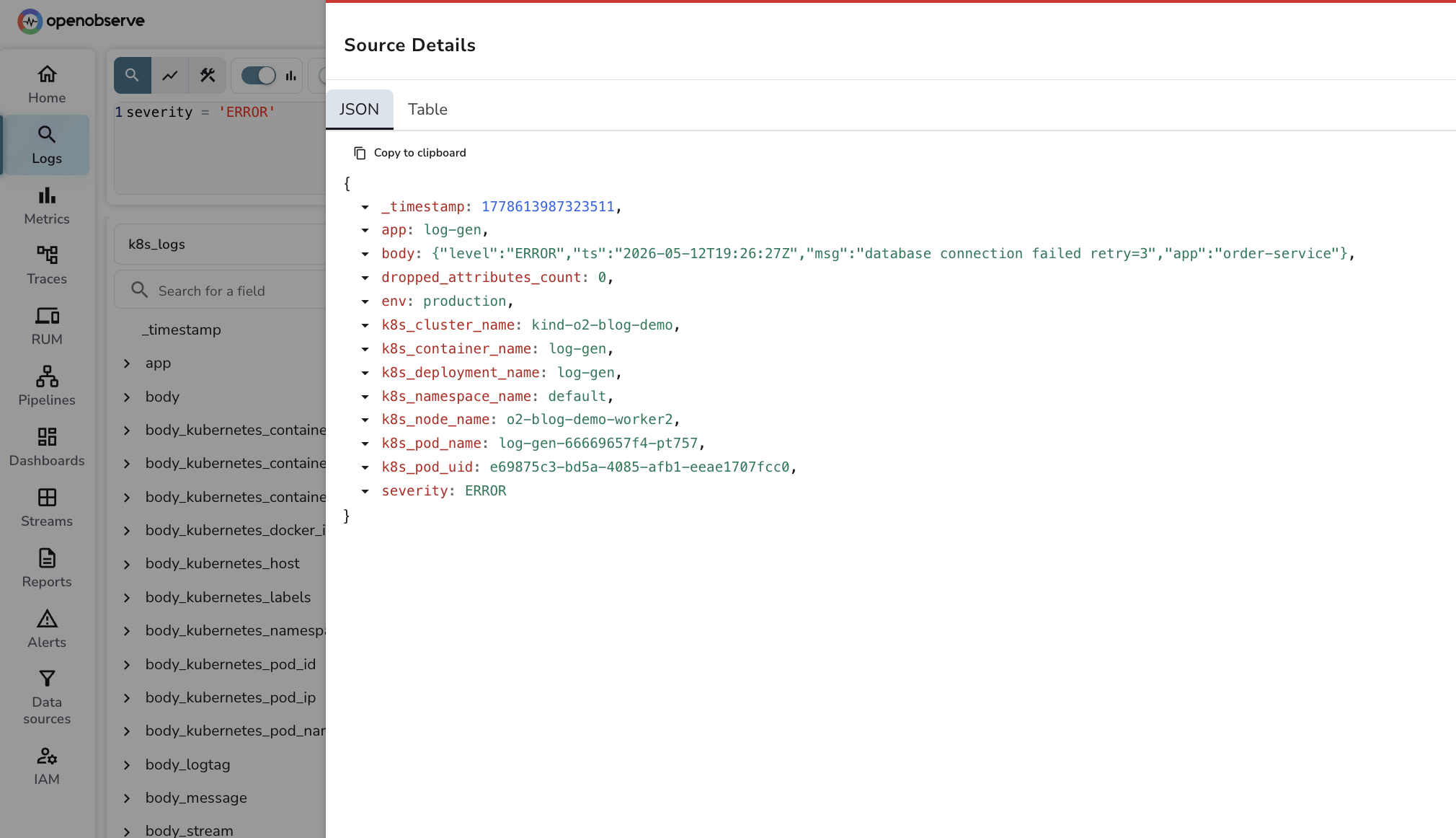Open dropdown arrow for k8s_pod_uid
Viewport: 1456px width, 838px height.
tap(365, 467)
